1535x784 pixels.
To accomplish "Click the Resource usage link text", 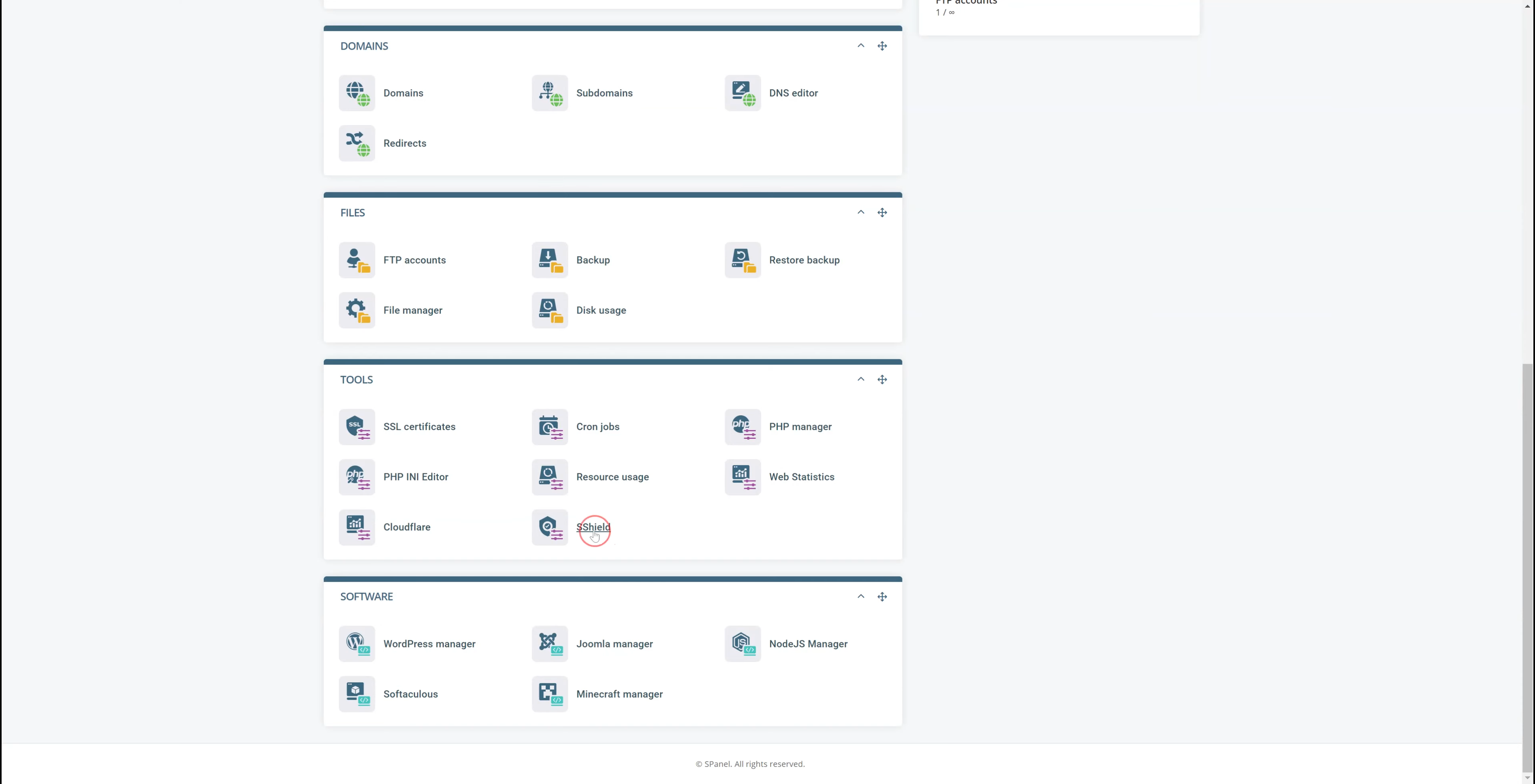I will pyautogui.click(x=612, y=477).
